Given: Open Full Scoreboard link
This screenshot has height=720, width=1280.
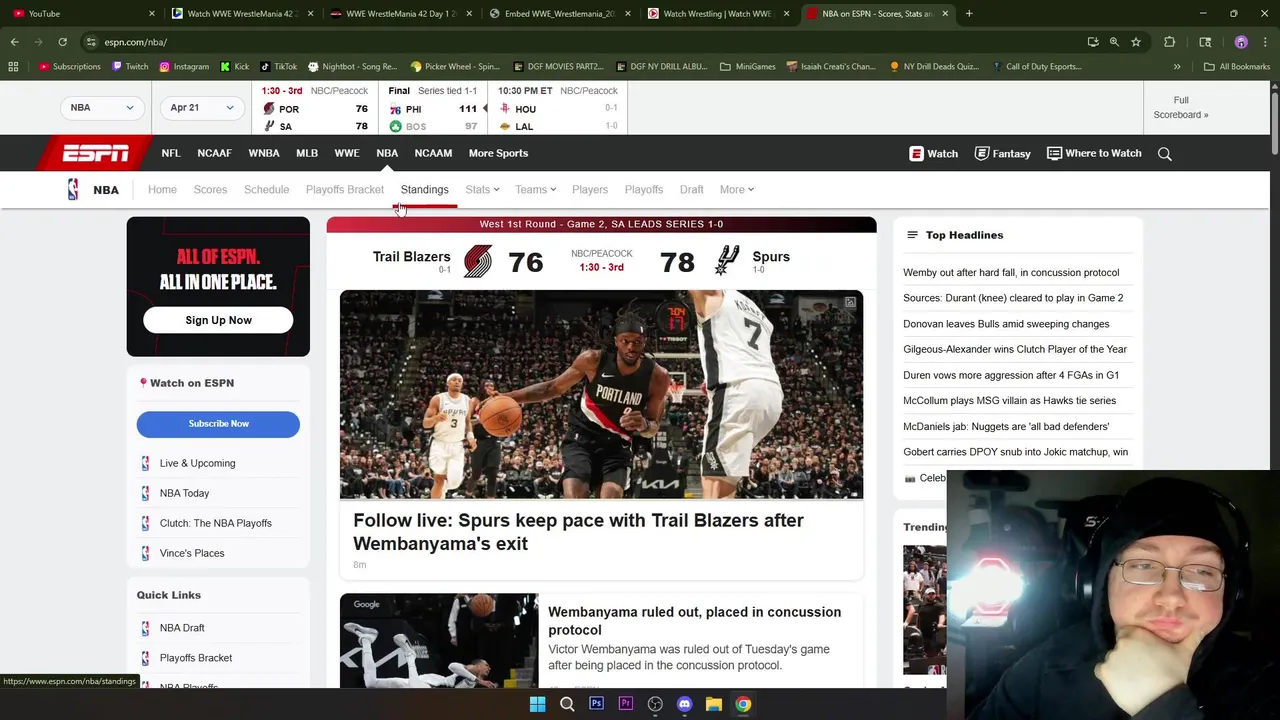Looking at the screenshot, I should click(1181, 107).
